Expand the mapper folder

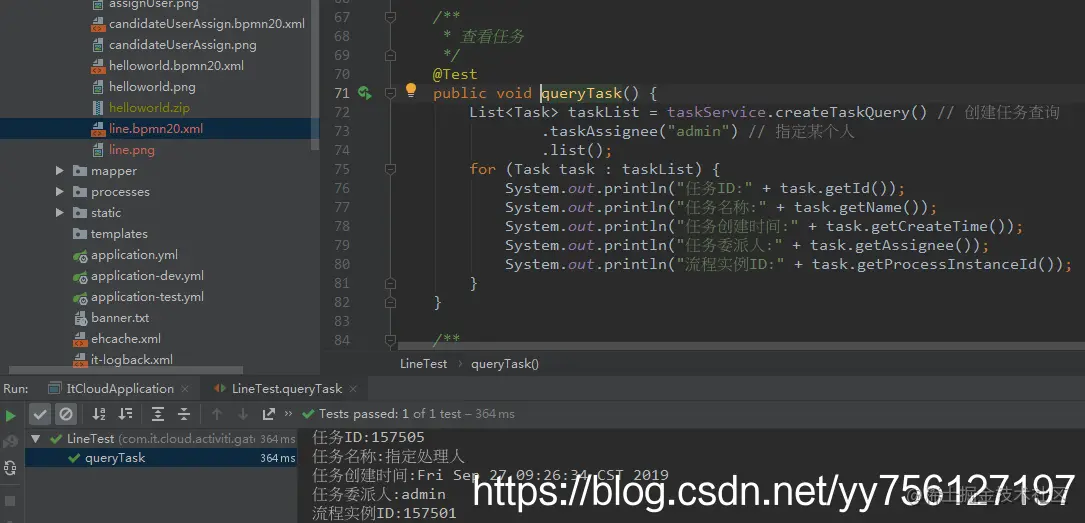[x=60, y=171]
